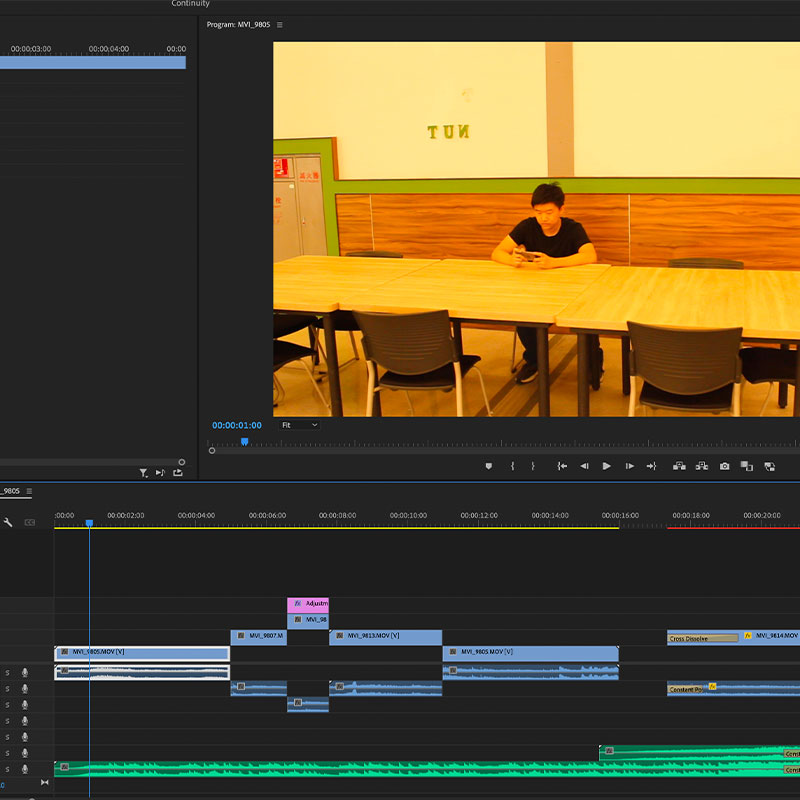This screenshot has height=800, width=800.
Task: Toggle the closed captions CC track button
Action: coord(30,522)
